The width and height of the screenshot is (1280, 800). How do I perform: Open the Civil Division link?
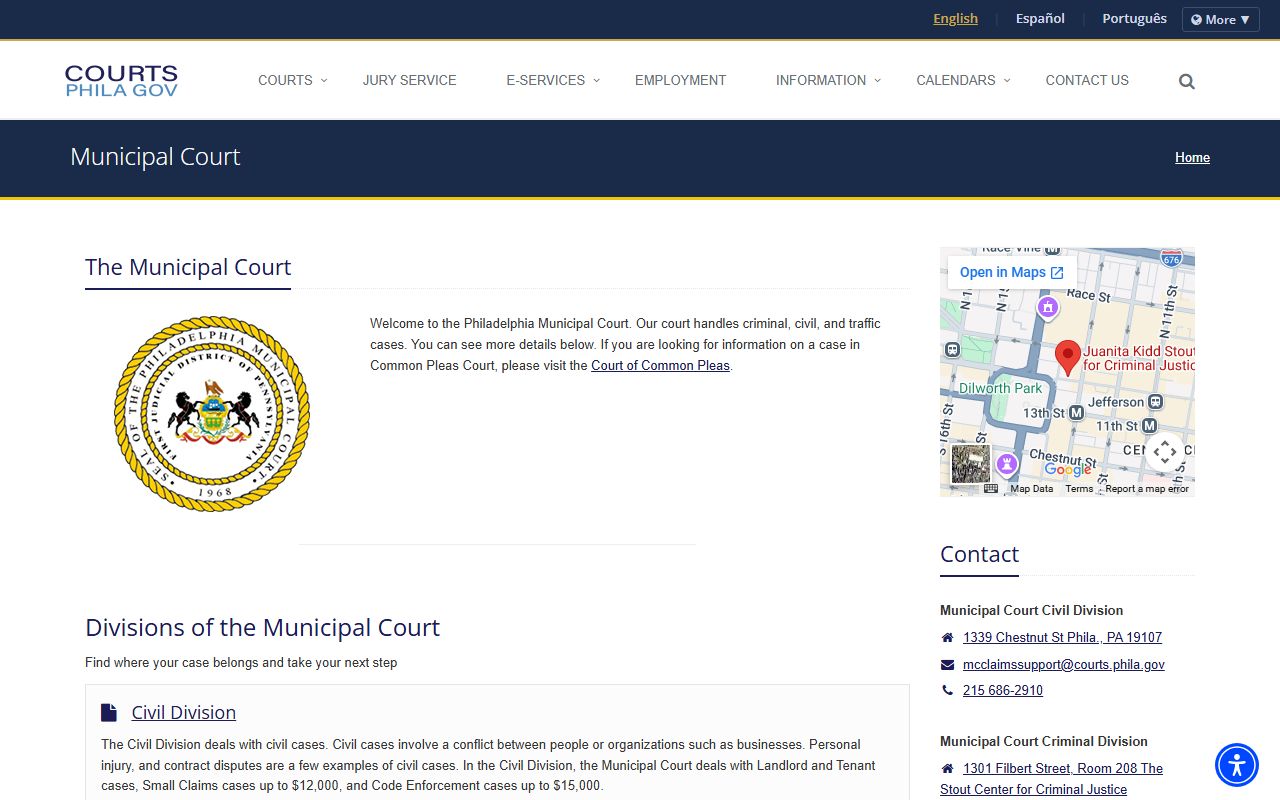(183, 713)
